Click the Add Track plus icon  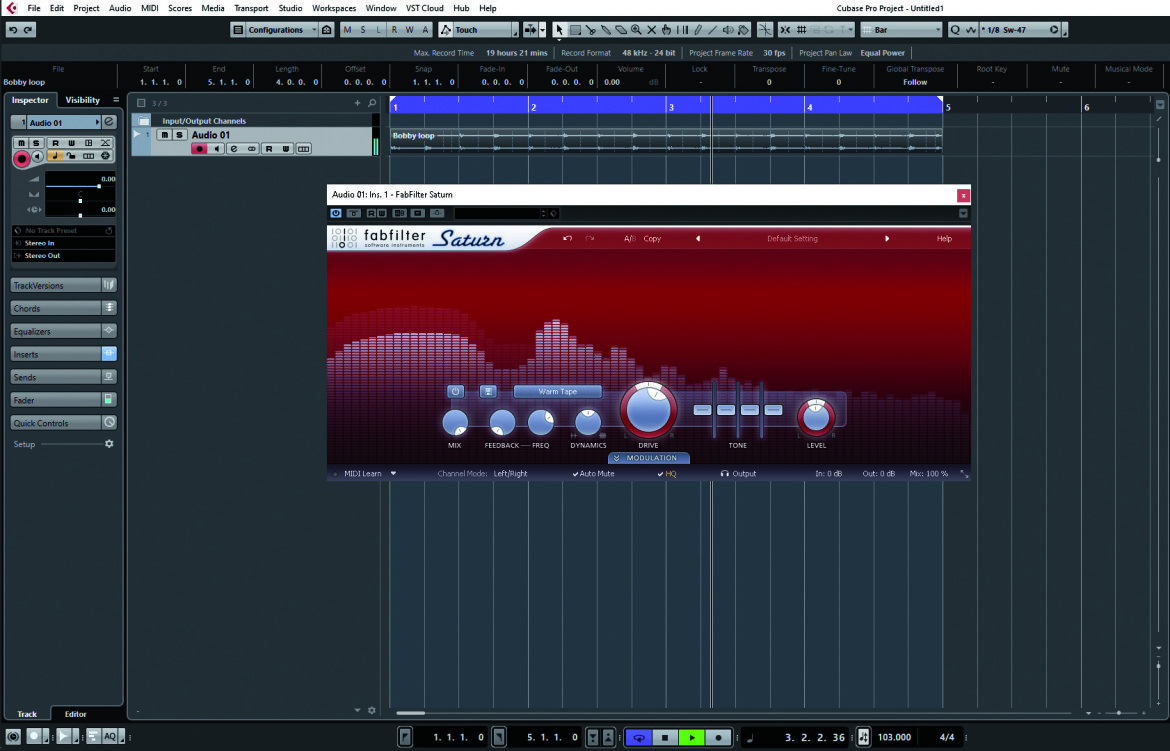click(x=357, y=103)
